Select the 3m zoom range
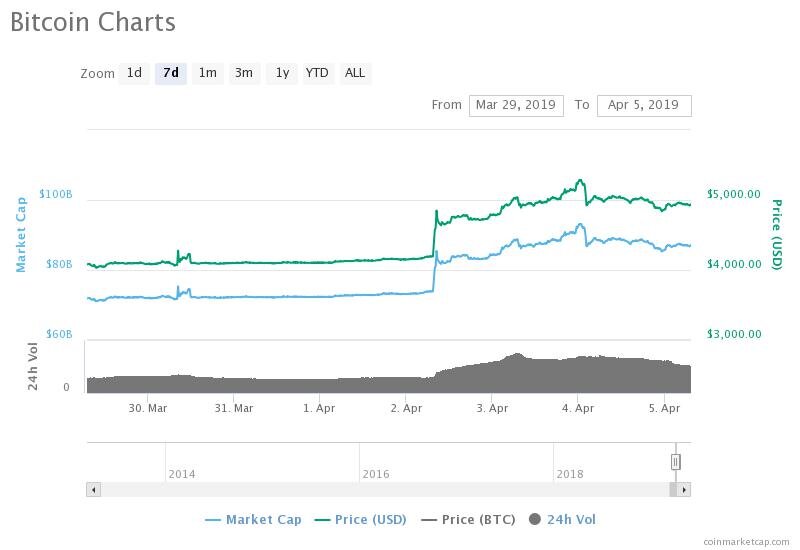 click(244, 73)
